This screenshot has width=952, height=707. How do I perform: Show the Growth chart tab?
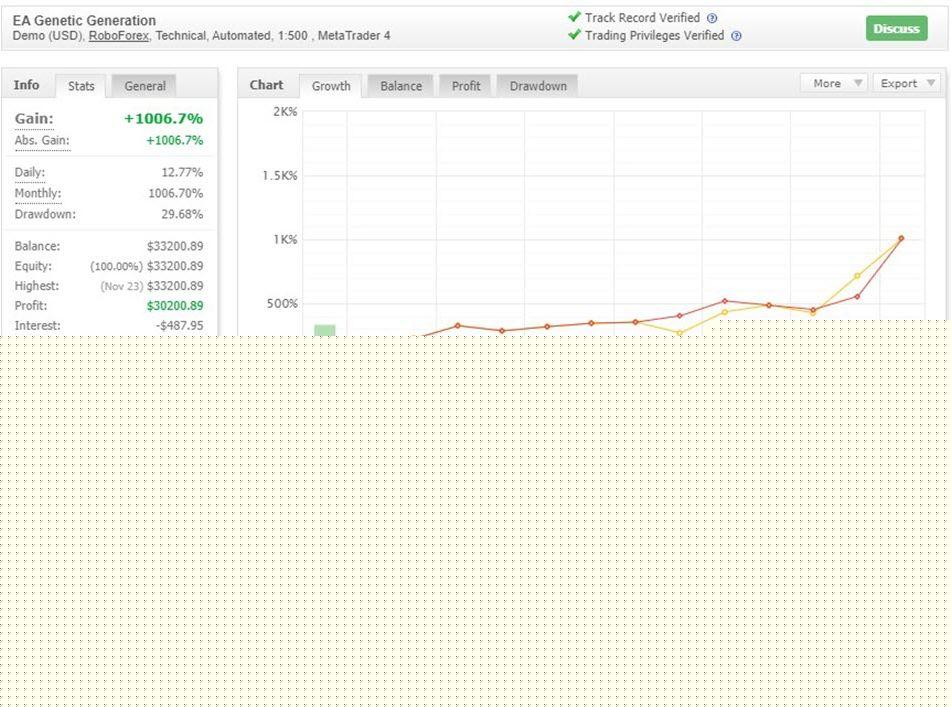click(331, 86)
